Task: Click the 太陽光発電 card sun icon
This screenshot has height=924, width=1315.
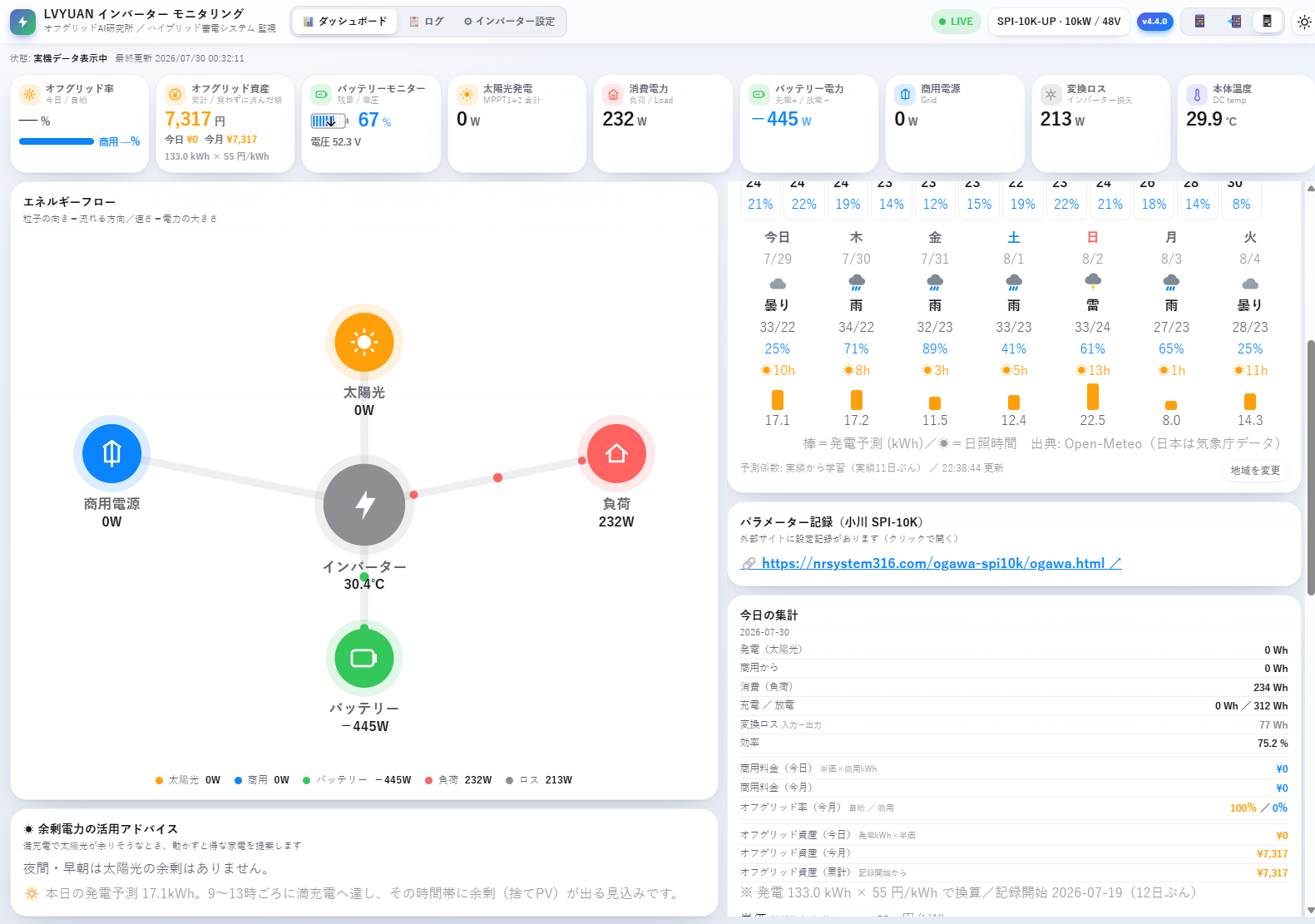Action: 467,94
